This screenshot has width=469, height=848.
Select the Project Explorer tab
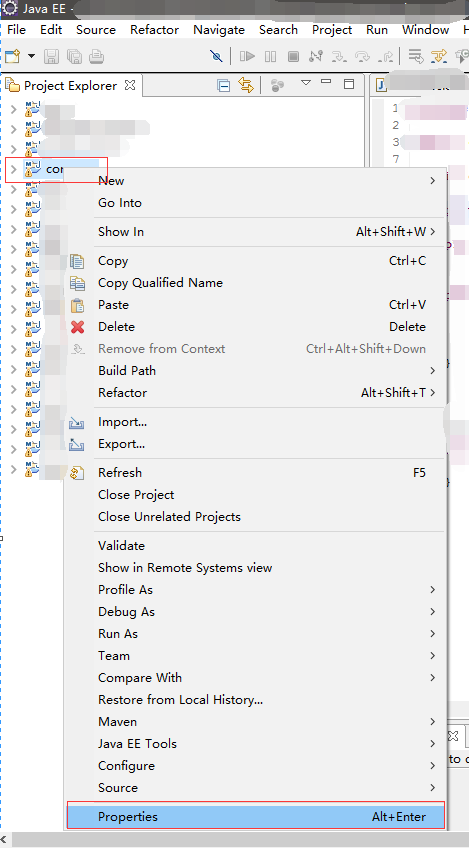(70, 85)
